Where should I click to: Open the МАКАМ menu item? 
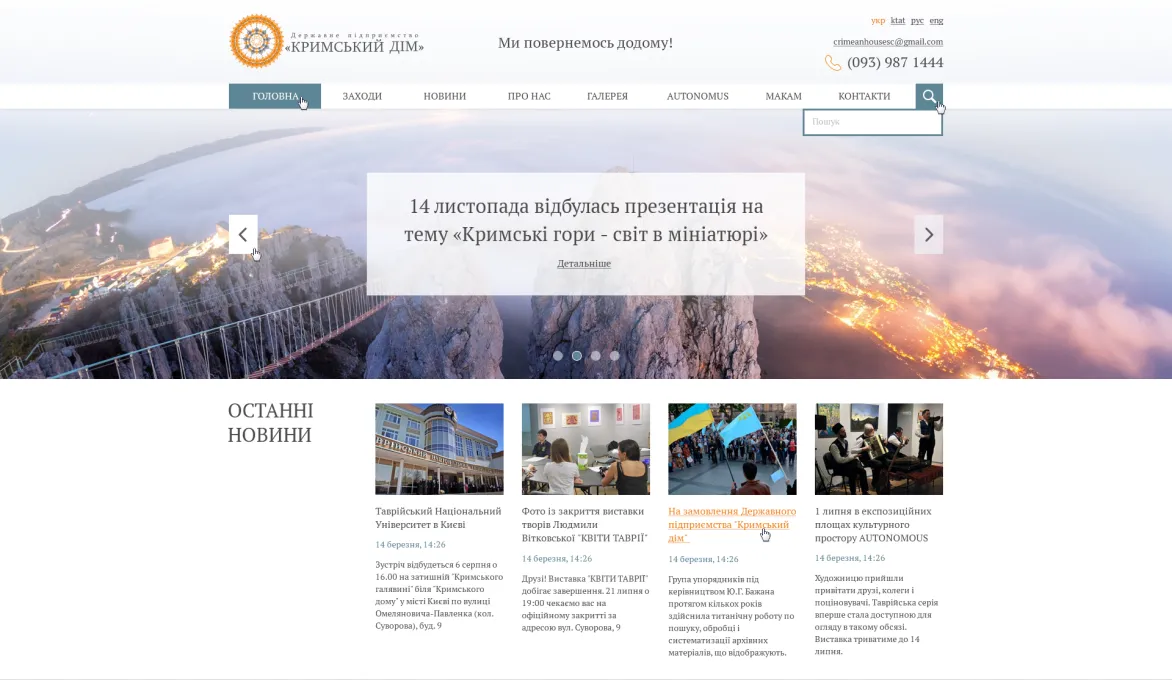(x=783, y=96)
